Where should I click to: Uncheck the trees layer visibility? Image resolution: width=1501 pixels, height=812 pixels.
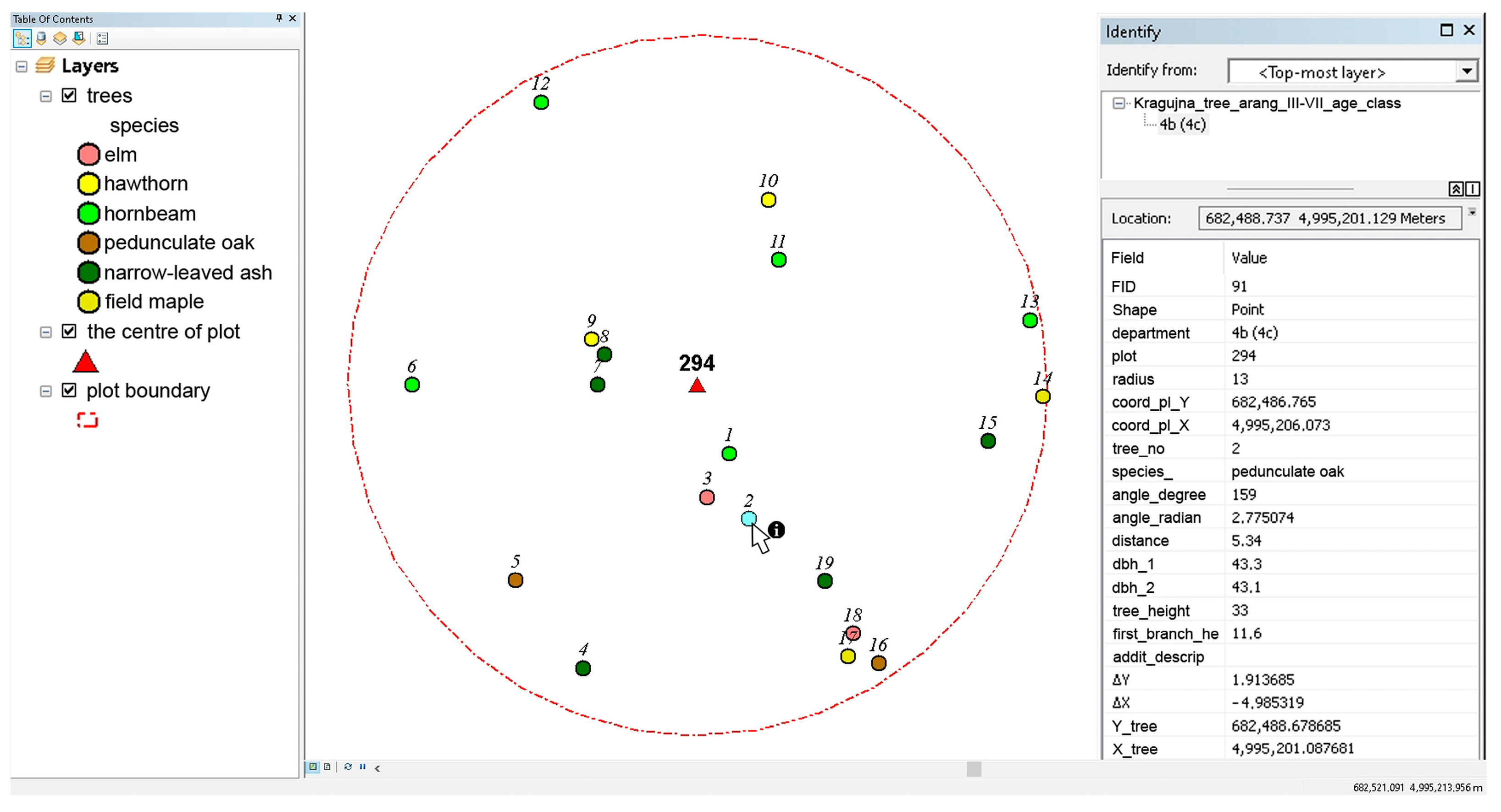coord(69,95)
